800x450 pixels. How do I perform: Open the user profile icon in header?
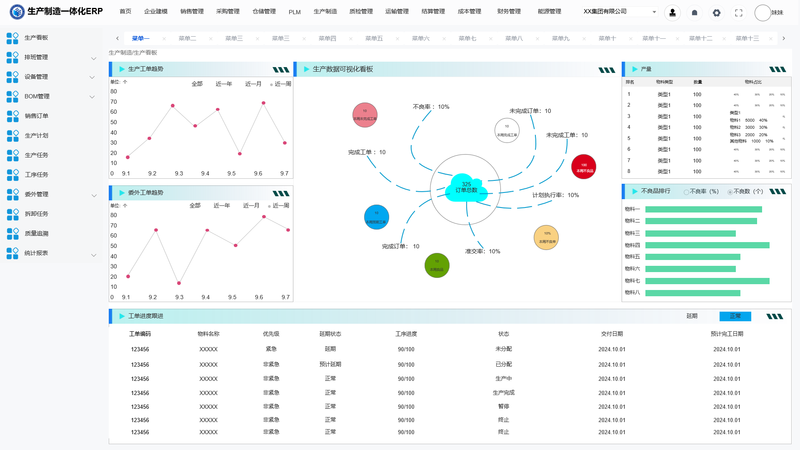click(x=672, y=13)
